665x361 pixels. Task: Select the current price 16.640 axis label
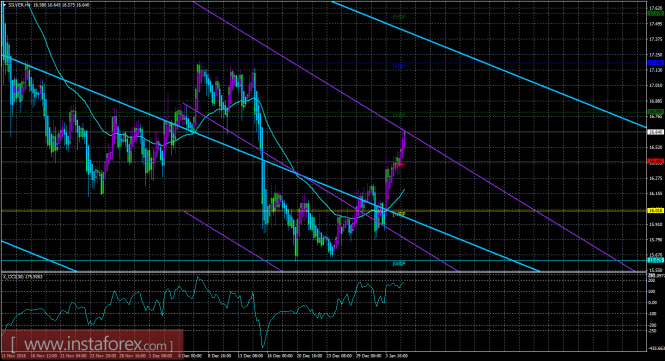(x=656, y=132)
